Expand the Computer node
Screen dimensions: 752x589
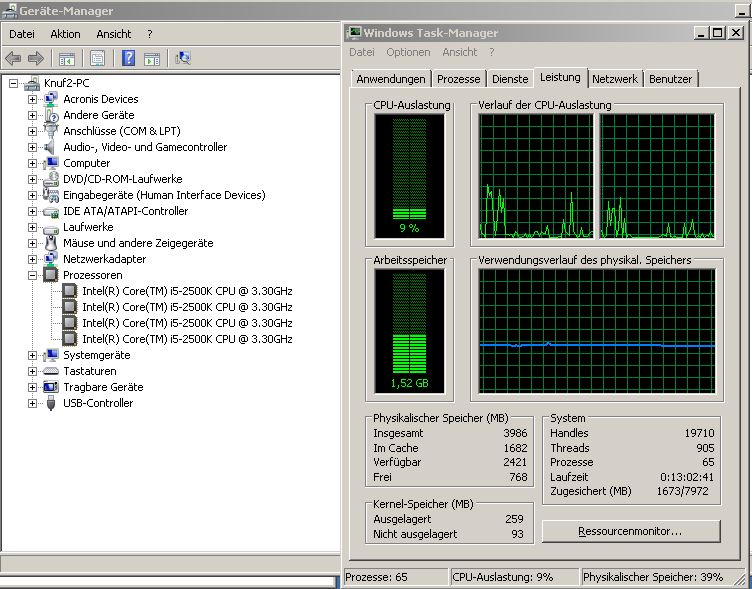tap(32, 163)
